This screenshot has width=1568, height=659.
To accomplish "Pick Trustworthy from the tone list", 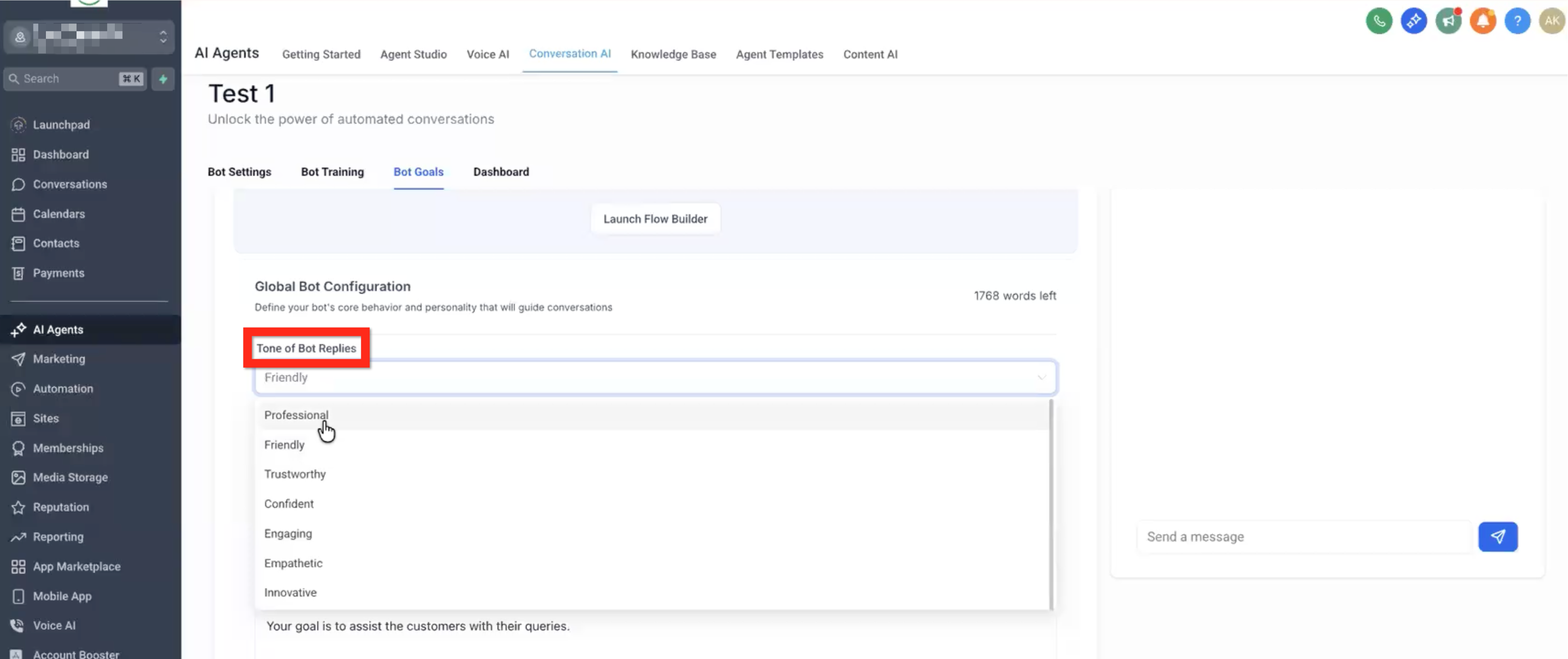I will tap(295, 474).
